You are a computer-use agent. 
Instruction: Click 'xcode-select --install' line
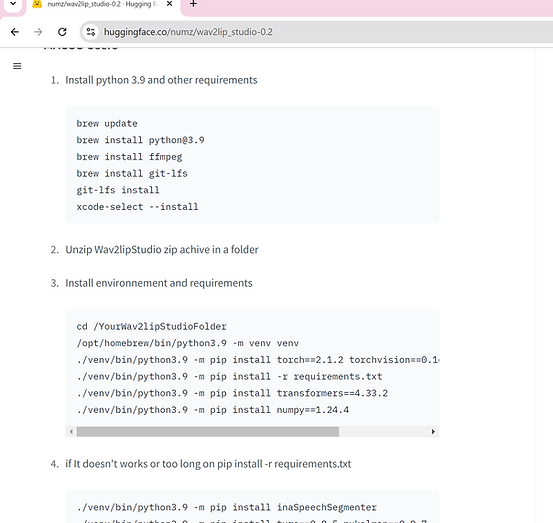click(x=138, y=207)
